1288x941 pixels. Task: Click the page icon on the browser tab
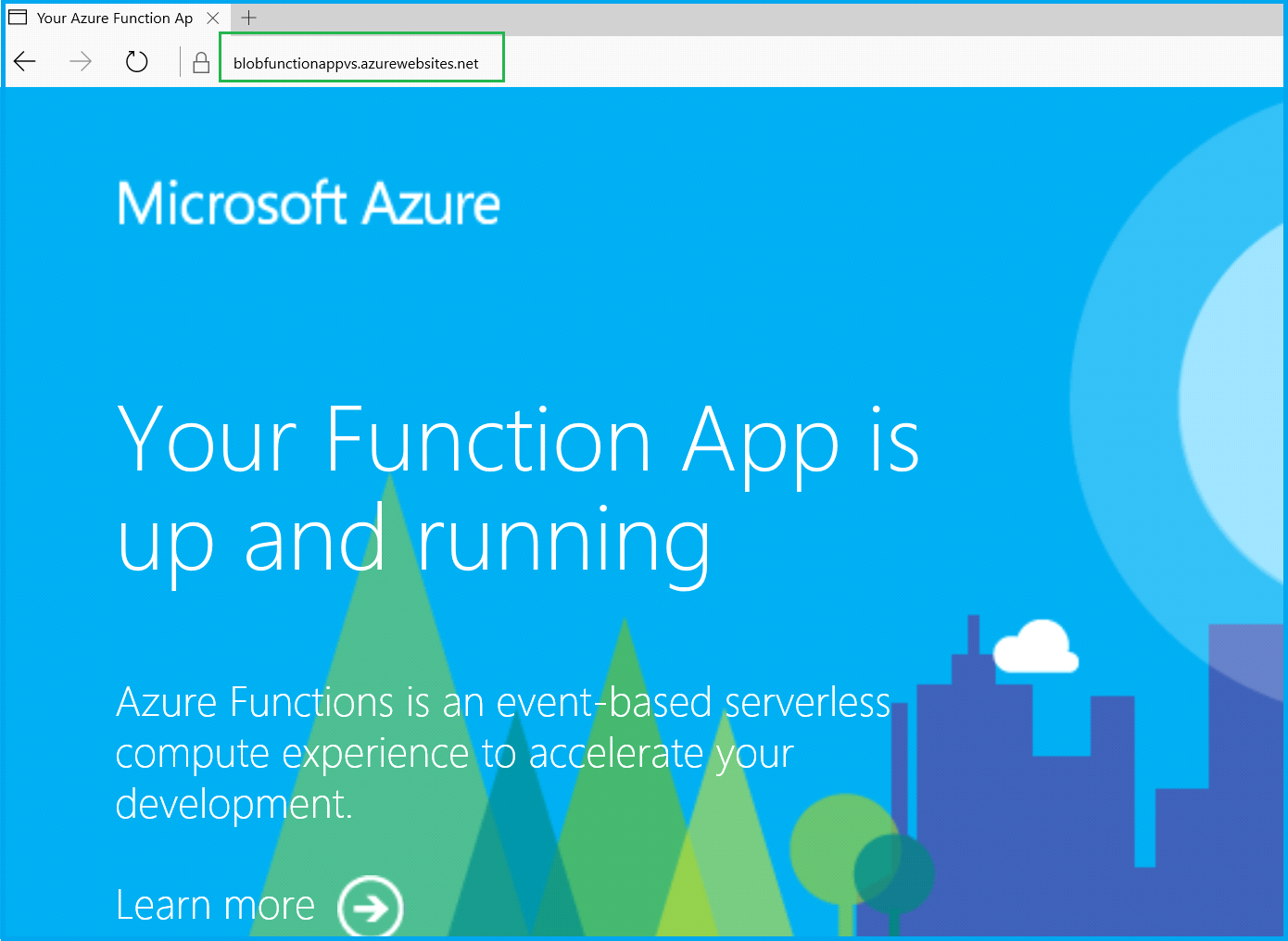click(x=18, y=18)
